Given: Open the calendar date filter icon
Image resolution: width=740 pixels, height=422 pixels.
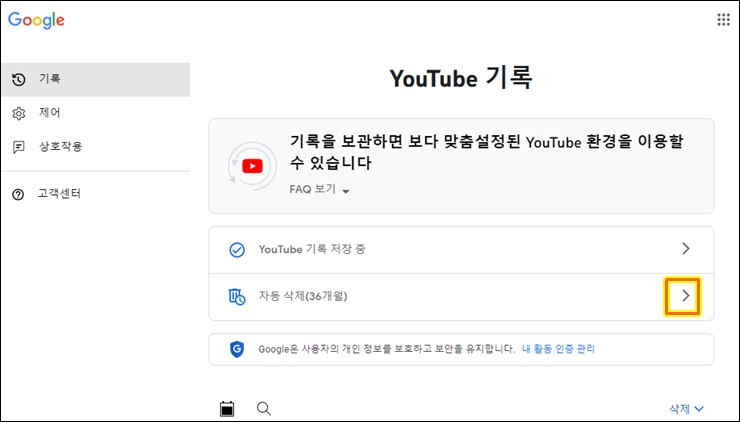Looking at the screenshot, I should [x=227, y=409].
